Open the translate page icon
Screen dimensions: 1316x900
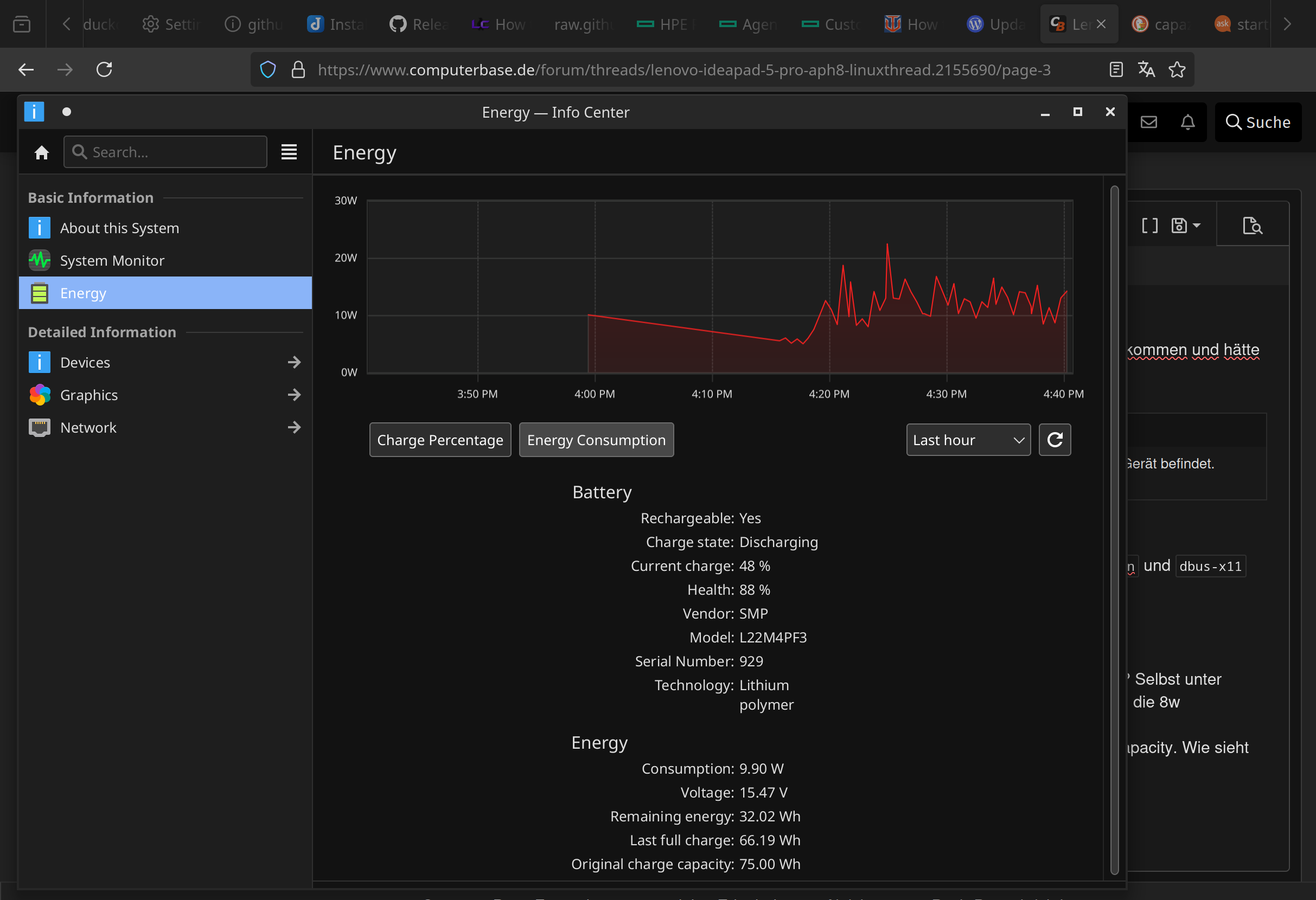point(1146,69)
